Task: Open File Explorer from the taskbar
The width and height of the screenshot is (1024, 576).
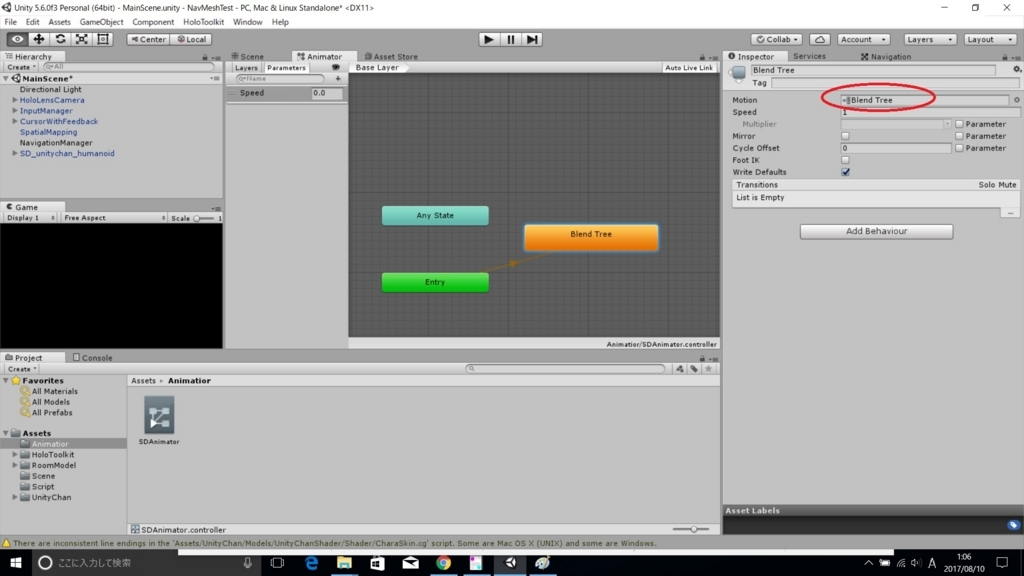Action: coord(344,562)
